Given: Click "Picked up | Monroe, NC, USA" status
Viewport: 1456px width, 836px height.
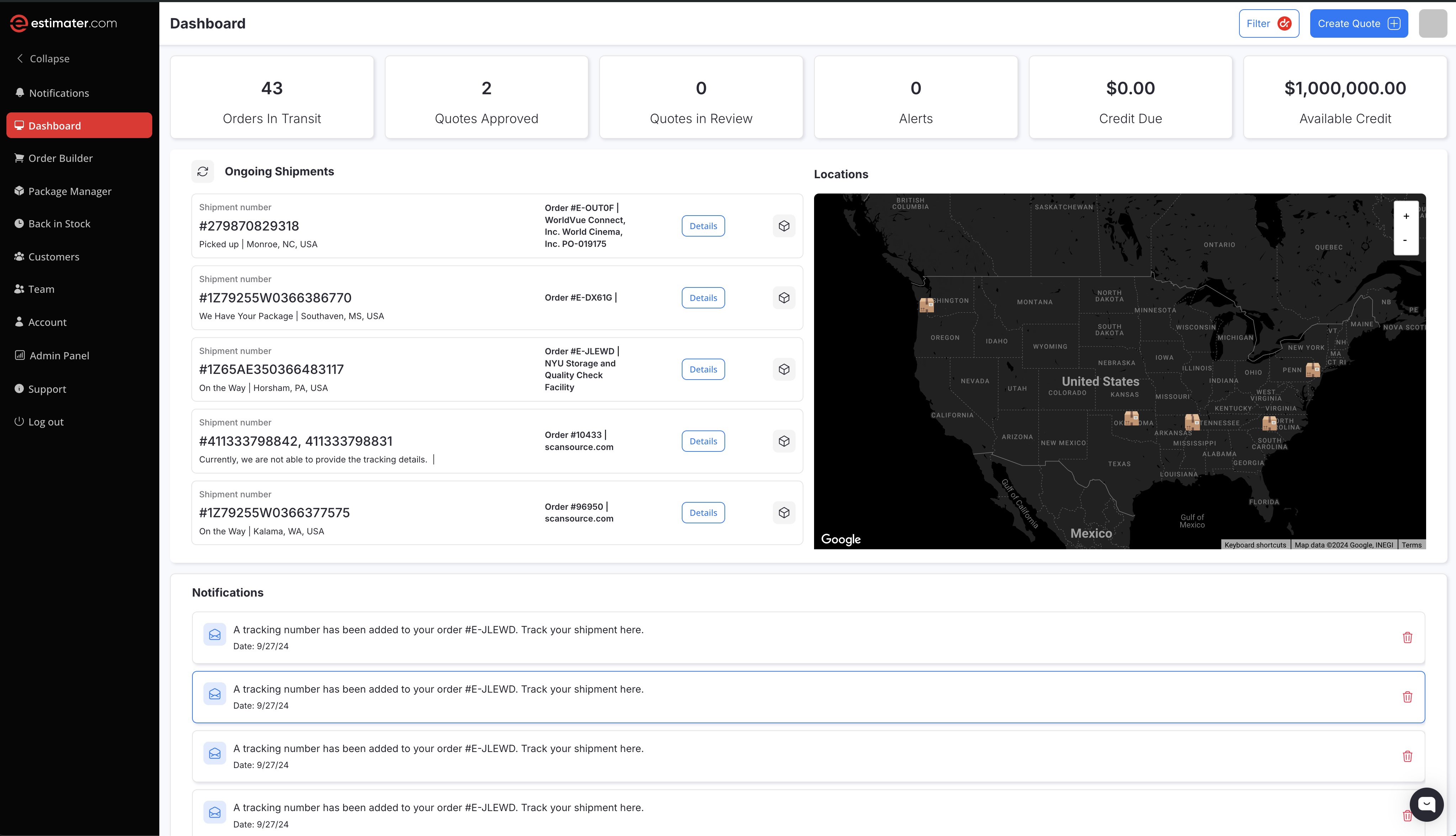Looking at the screenshot, I should pos(258,244).
